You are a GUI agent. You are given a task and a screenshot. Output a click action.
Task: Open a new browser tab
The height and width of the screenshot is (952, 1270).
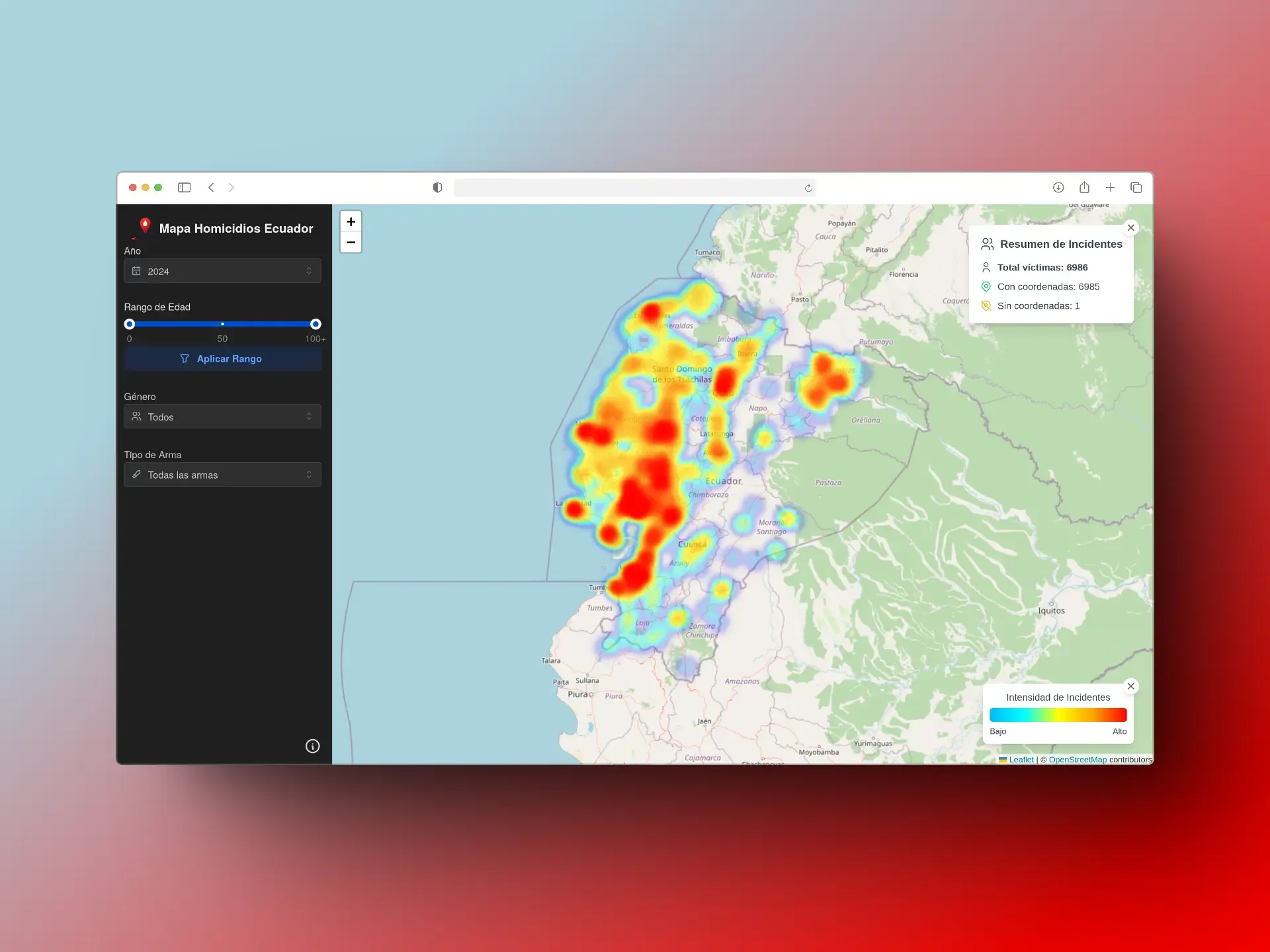(1110, 188)
